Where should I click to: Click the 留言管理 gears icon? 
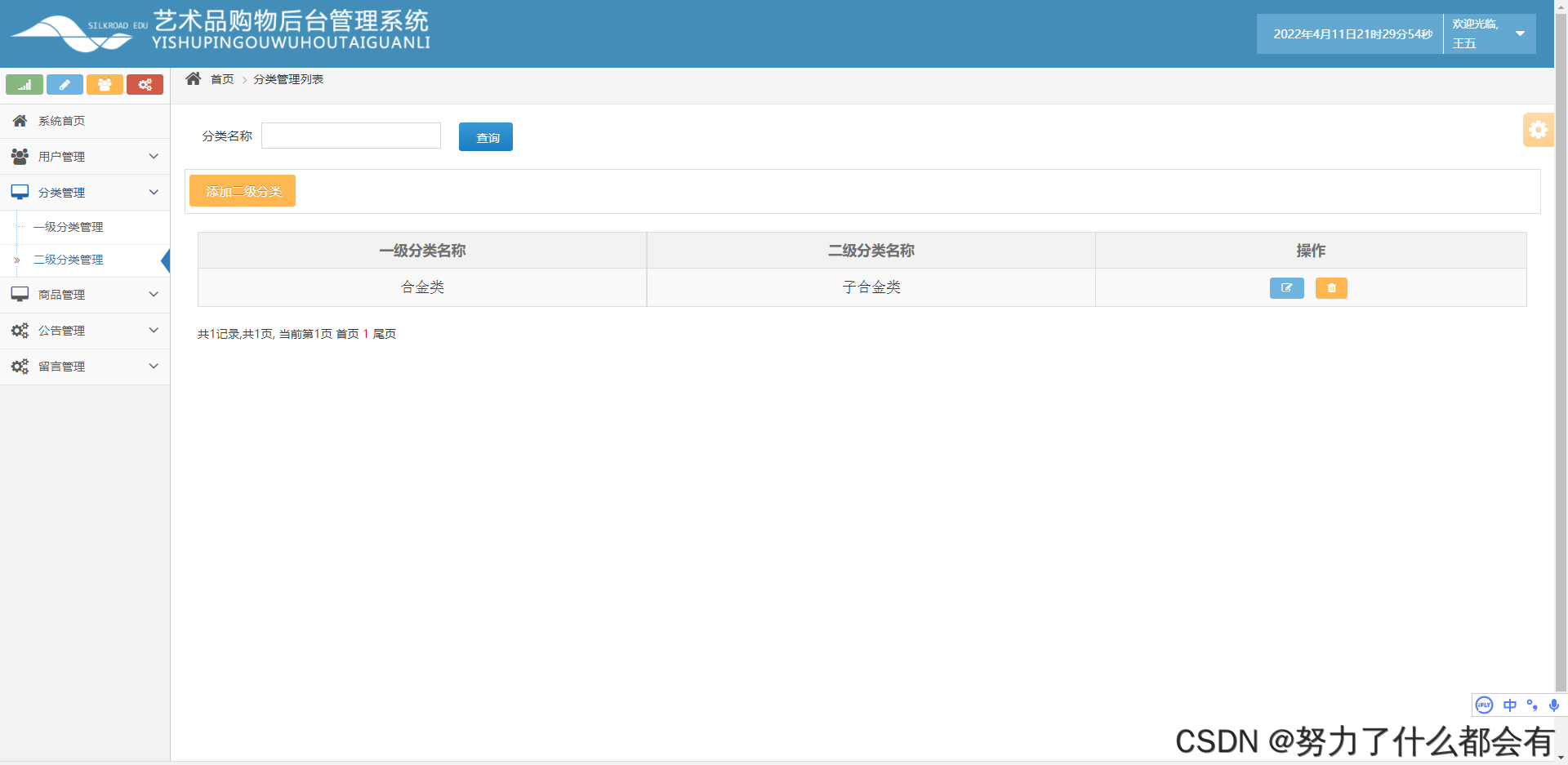pyautogui.click(x=20, y=367)
